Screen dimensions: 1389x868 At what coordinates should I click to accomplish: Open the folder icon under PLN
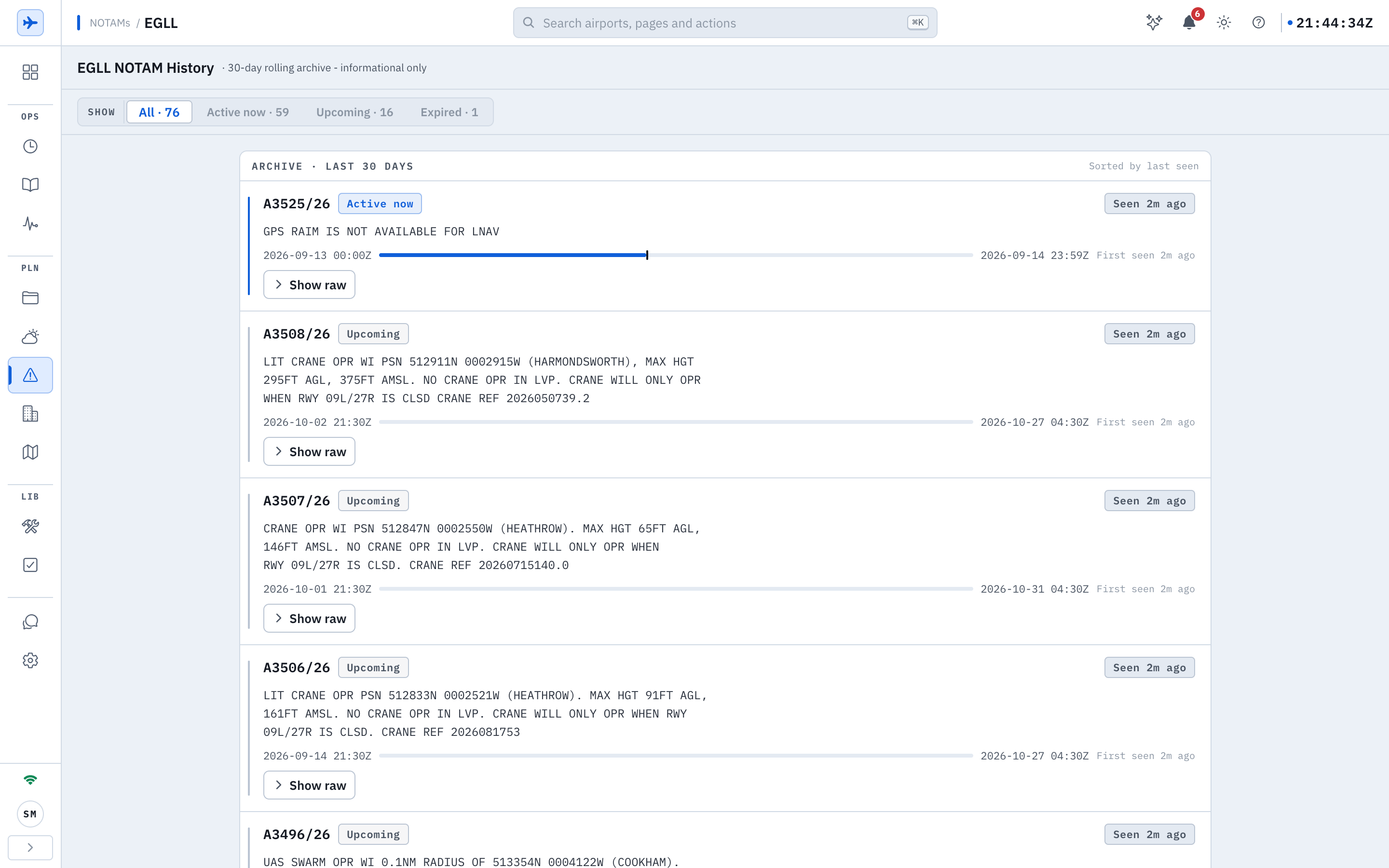30,298
